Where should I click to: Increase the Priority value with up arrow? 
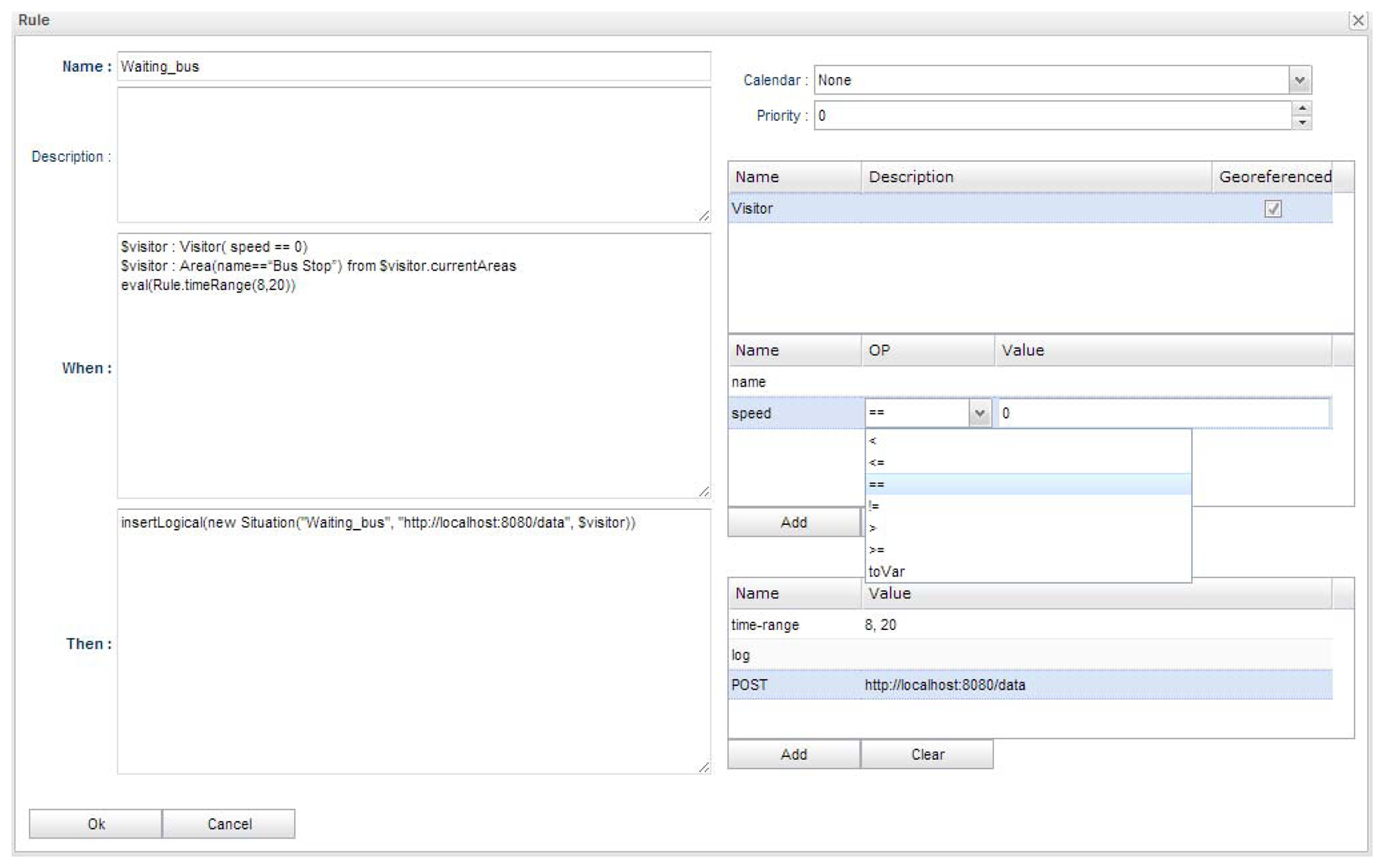1301,109
